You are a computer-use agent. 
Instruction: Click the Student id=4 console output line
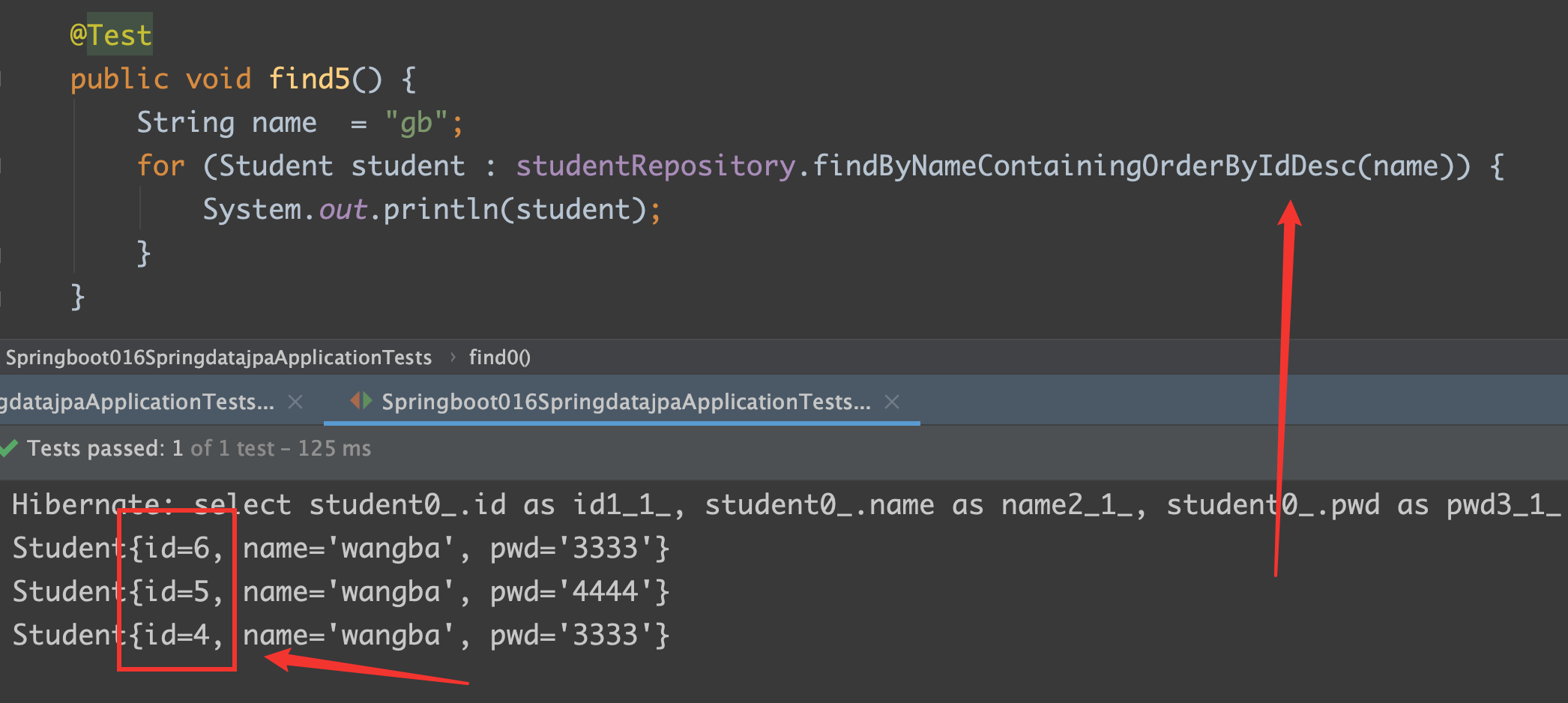point(341,636)
